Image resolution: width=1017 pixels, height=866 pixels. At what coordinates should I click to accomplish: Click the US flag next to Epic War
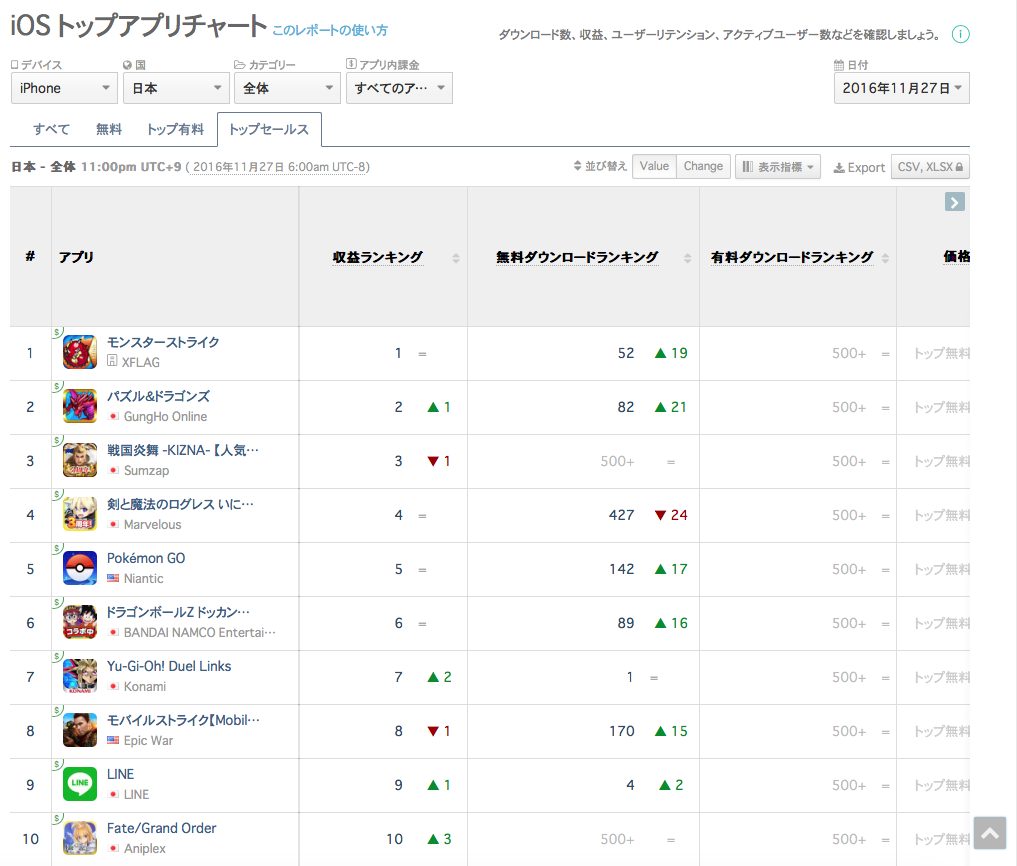pyautogui.click(x=114, y=740)
